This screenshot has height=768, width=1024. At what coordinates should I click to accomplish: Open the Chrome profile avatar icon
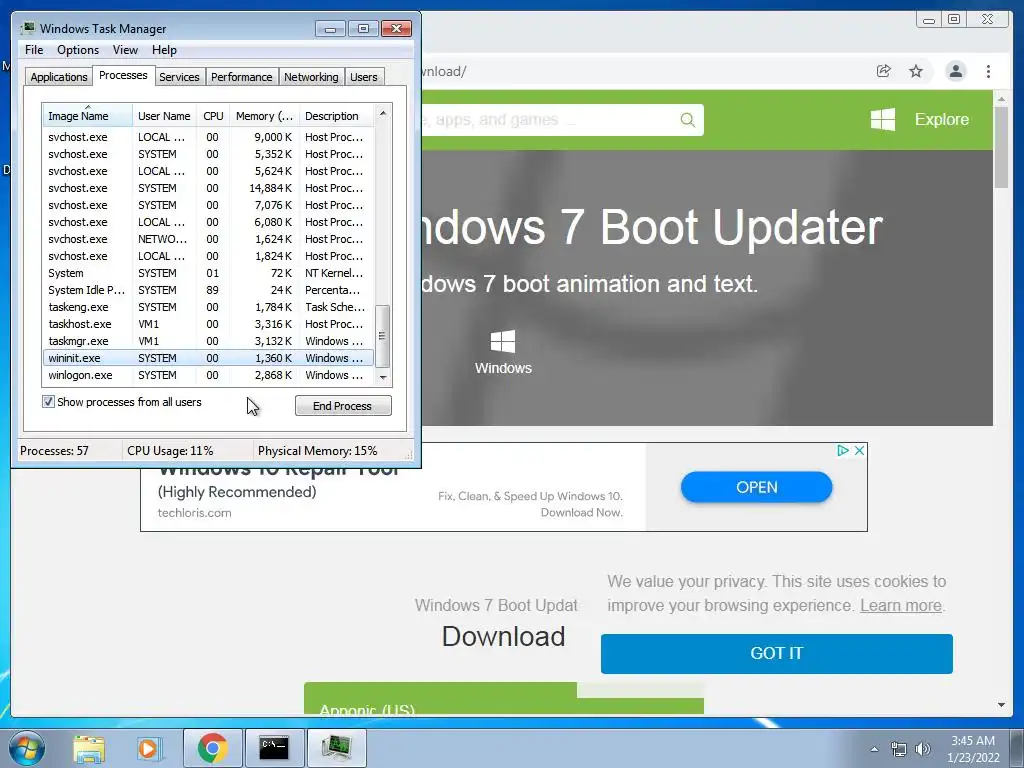coord(955,71)
